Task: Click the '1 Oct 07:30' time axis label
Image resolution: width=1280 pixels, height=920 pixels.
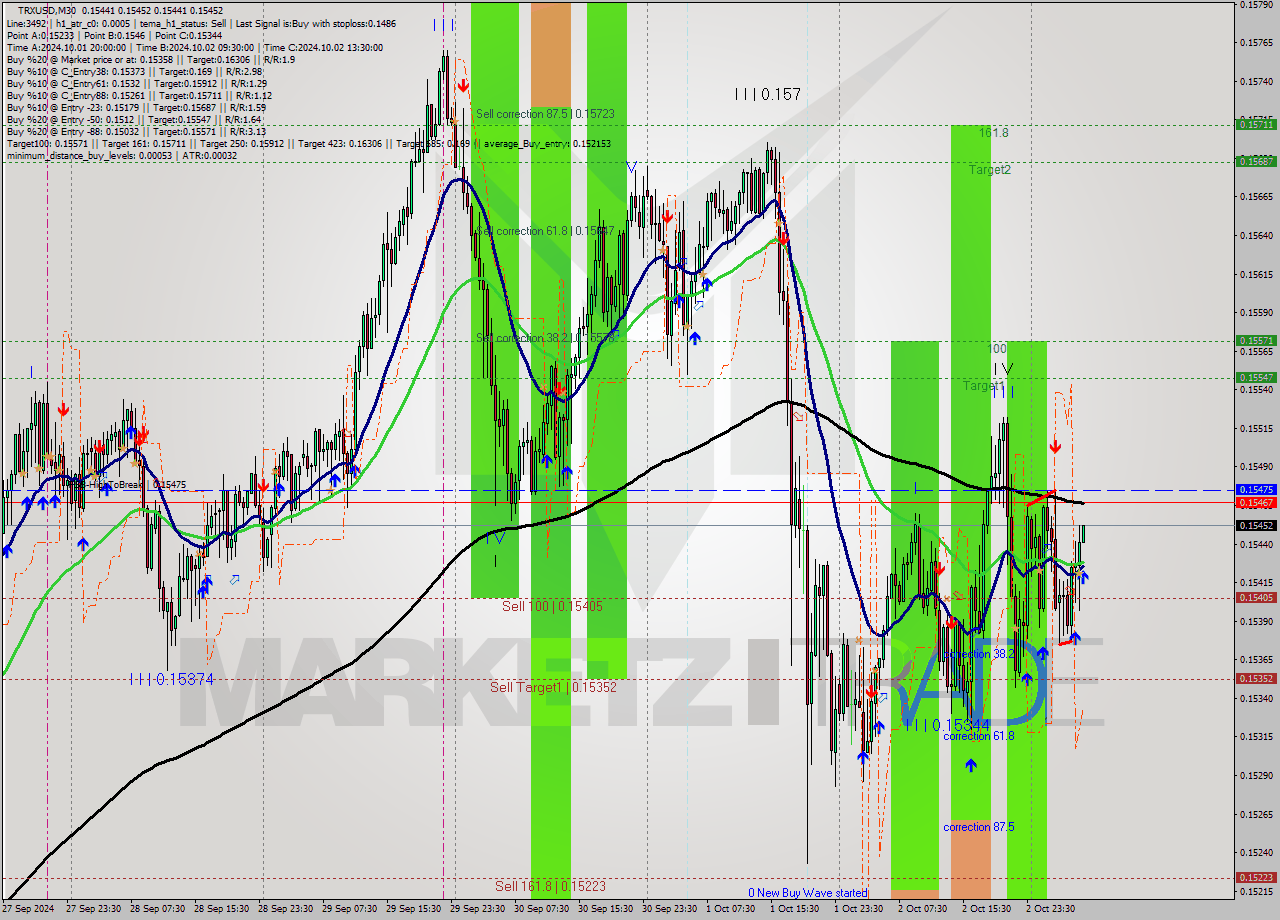Action: tap(732, 909)
